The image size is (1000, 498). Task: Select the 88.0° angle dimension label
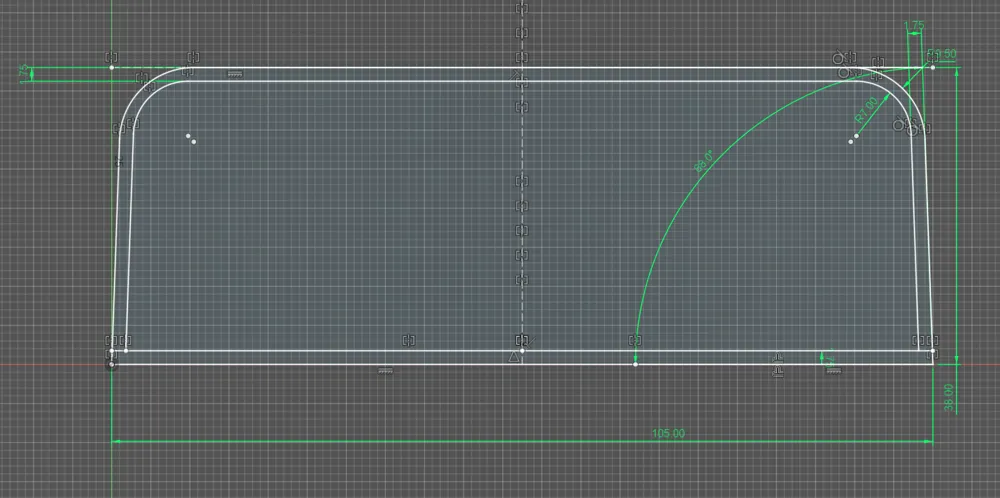[x=703, y=161]
